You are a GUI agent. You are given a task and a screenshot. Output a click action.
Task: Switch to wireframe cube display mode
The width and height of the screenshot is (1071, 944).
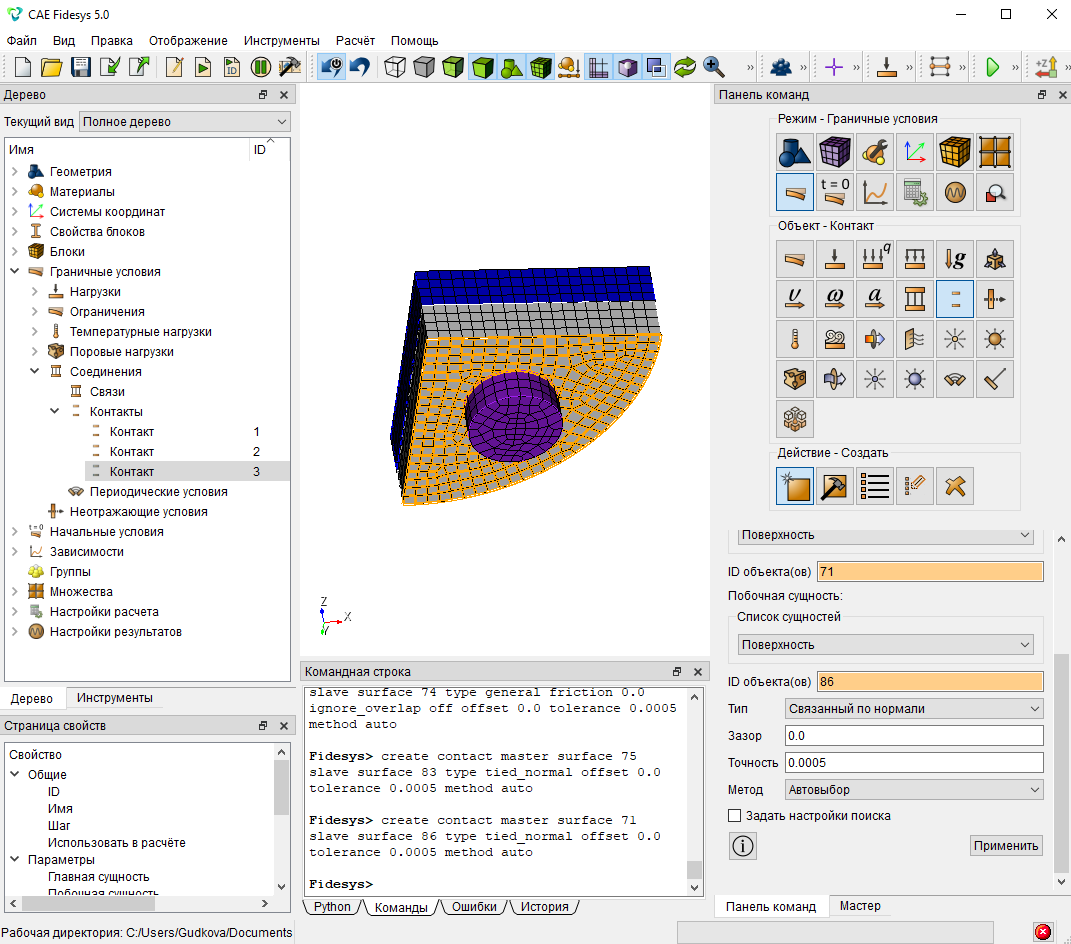pyautogui.click(x=395, y=67)
